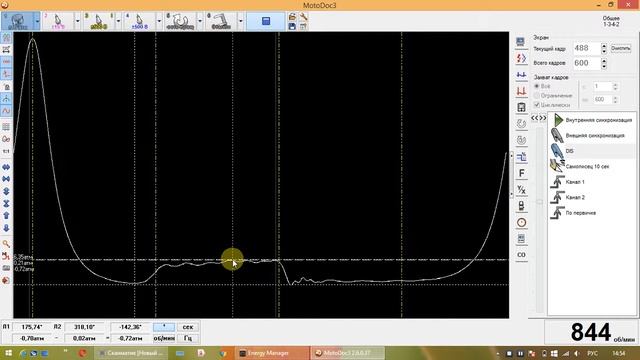Screen dimensions: 640x360
Task: Select channel 3 probe with yellow label
Action: [99, 21]
